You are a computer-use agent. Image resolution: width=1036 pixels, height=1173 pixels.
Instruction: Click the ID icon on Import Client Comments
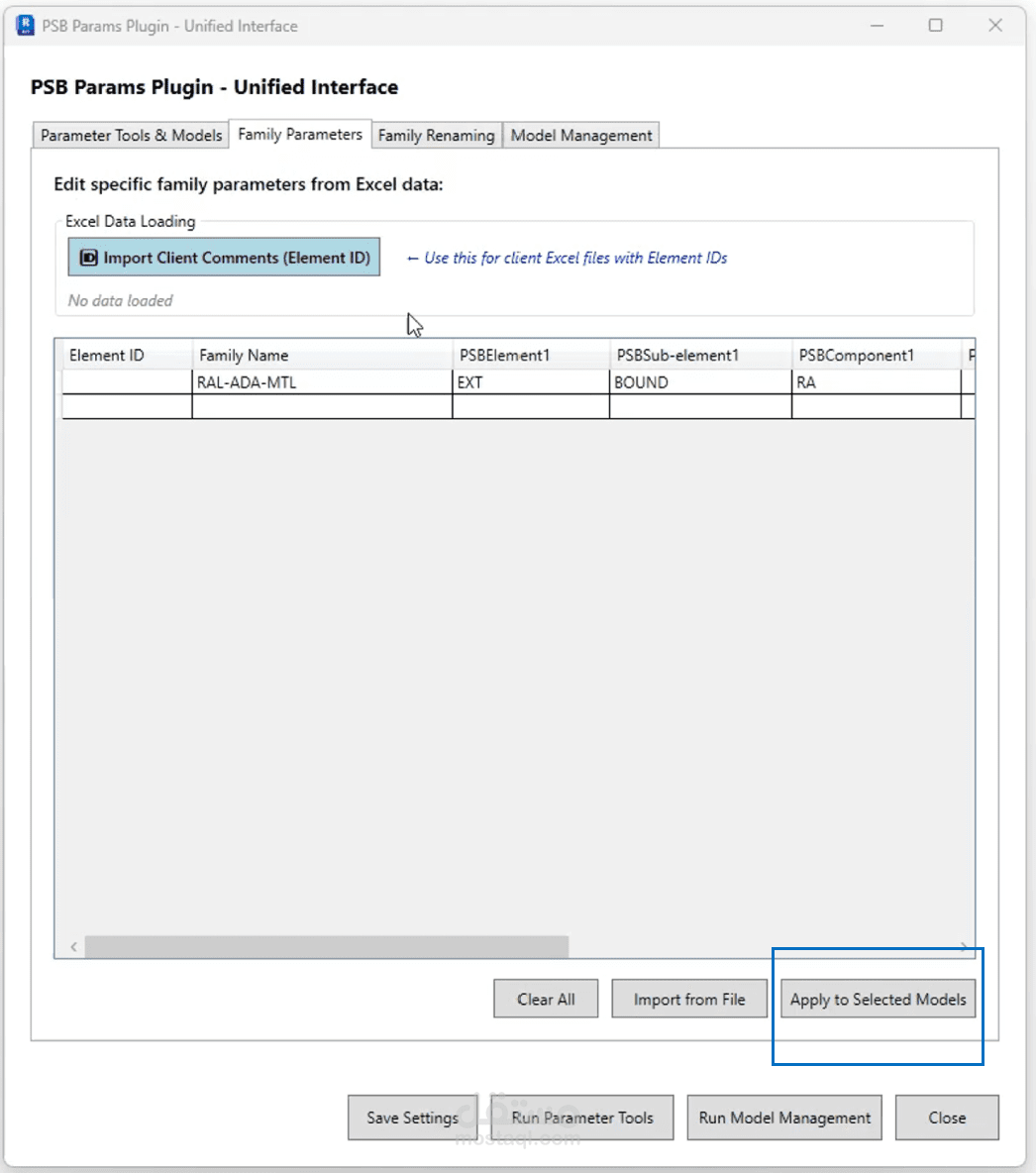(88, 258)
